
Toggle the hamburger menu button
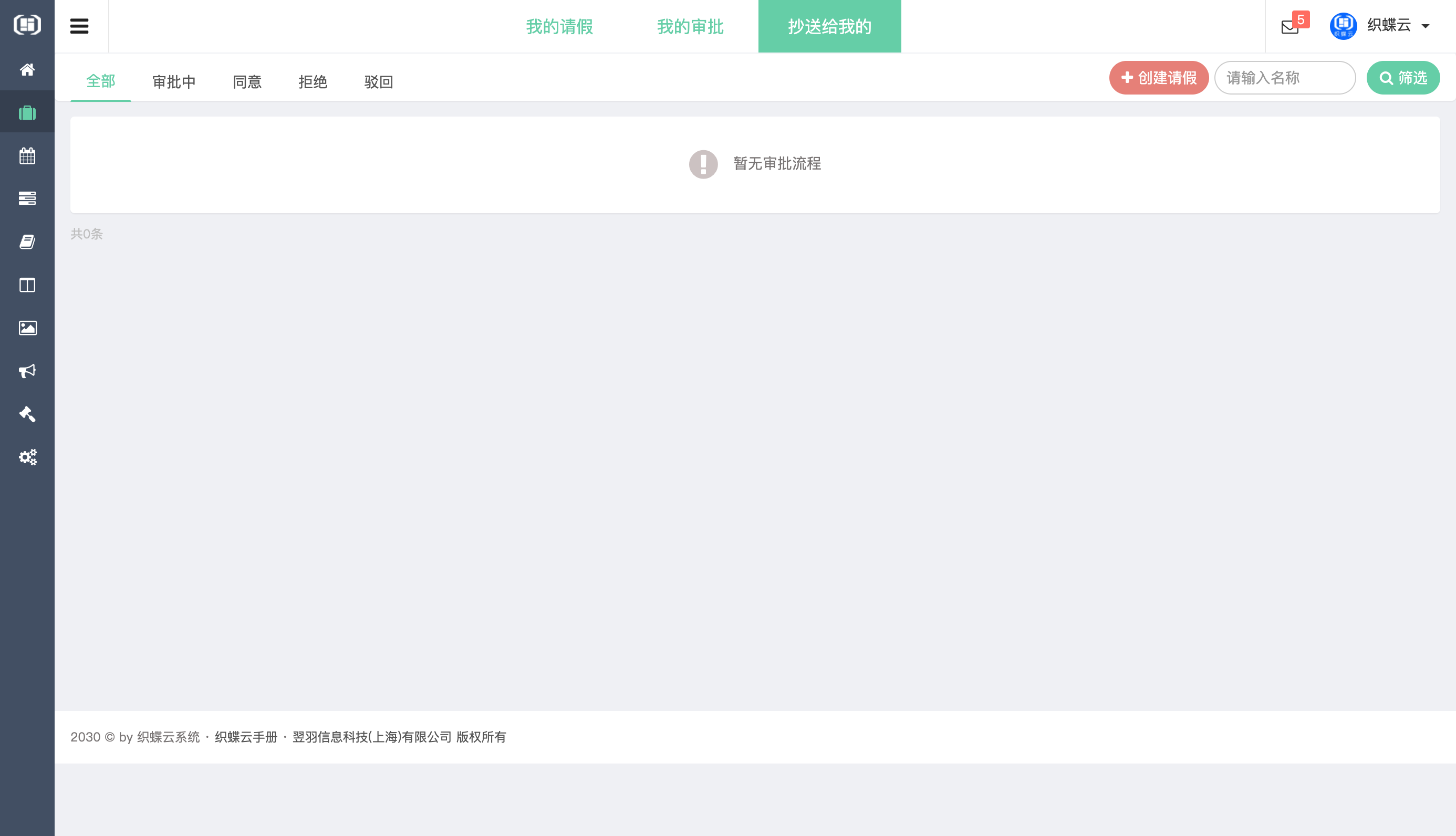[x=79, y=26]
